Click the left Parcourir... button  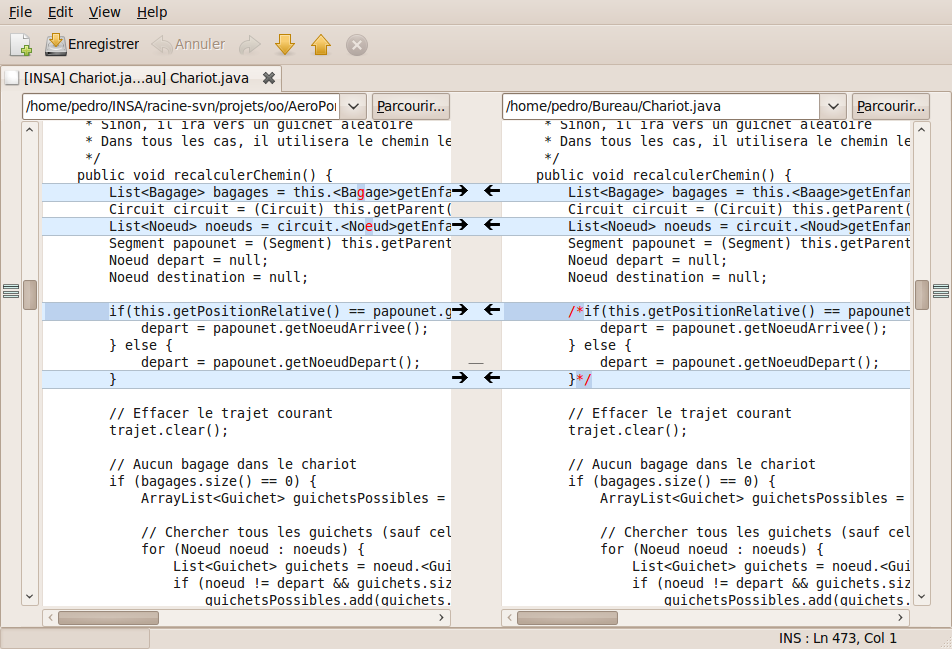(x=410, y=106)
